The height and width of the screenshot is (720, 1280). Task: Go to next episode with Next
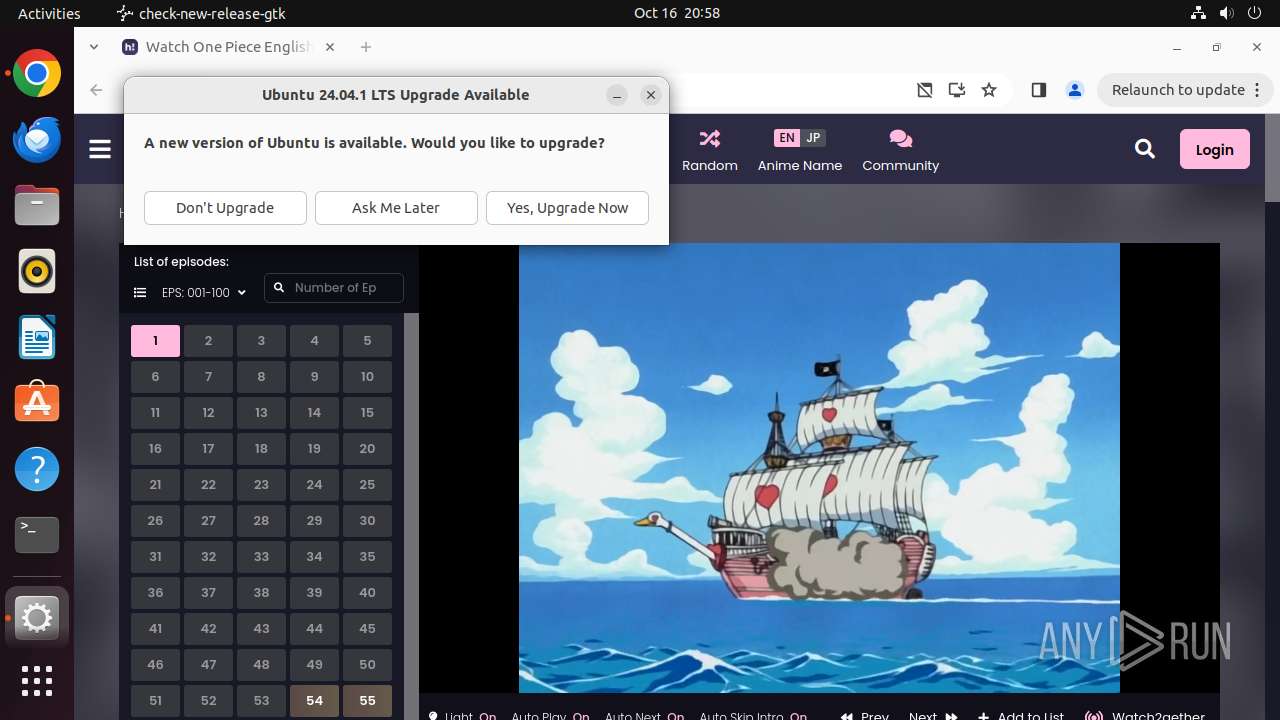pos(933,716)
